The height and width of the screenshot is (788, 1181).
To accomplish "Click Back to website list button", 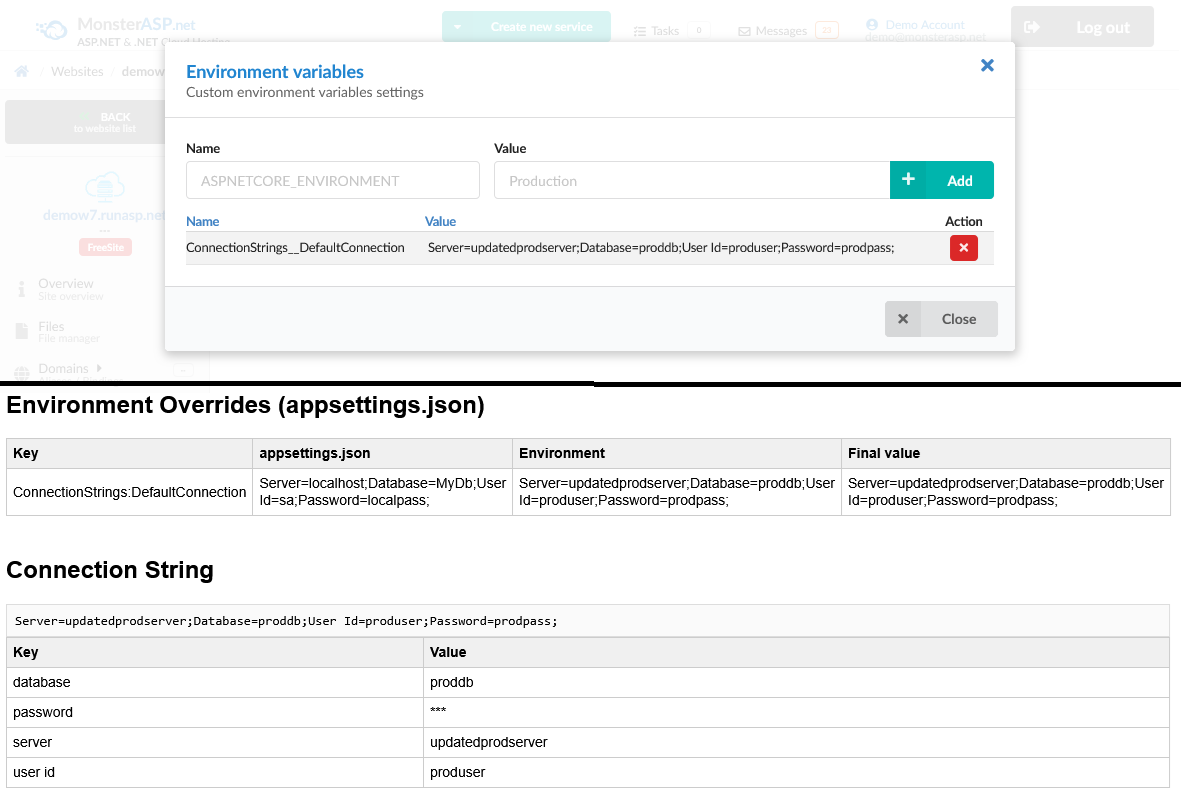I will 85,122.
